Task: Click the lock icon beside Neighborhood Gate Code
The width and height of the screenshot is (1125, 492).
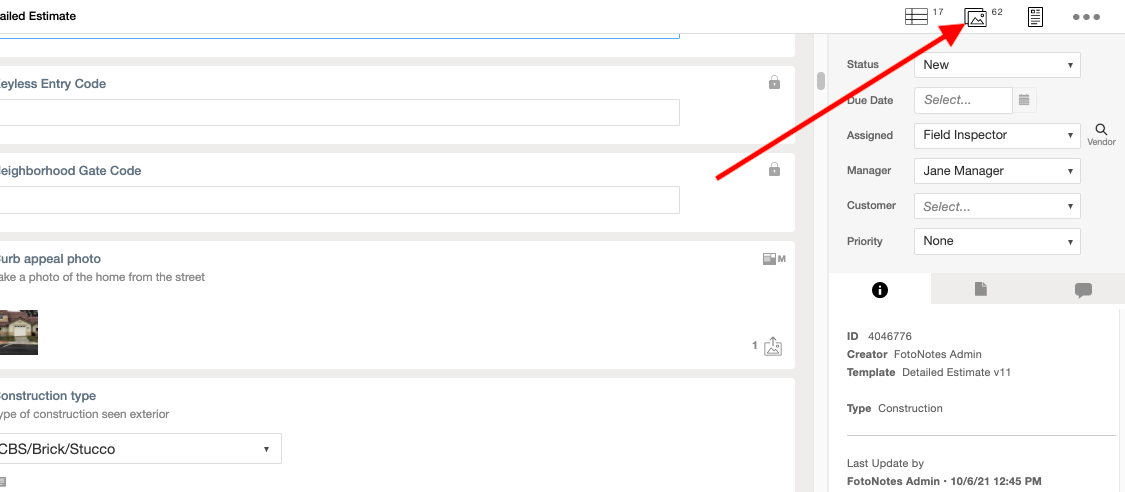Action: pyautogui.click(x=774, y=170)
